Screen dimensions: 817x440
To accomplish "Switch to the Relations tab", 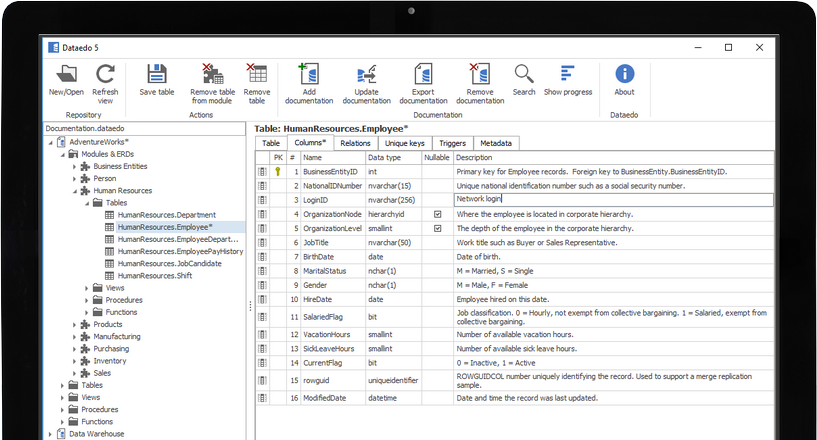I will [x=355, y=143].
